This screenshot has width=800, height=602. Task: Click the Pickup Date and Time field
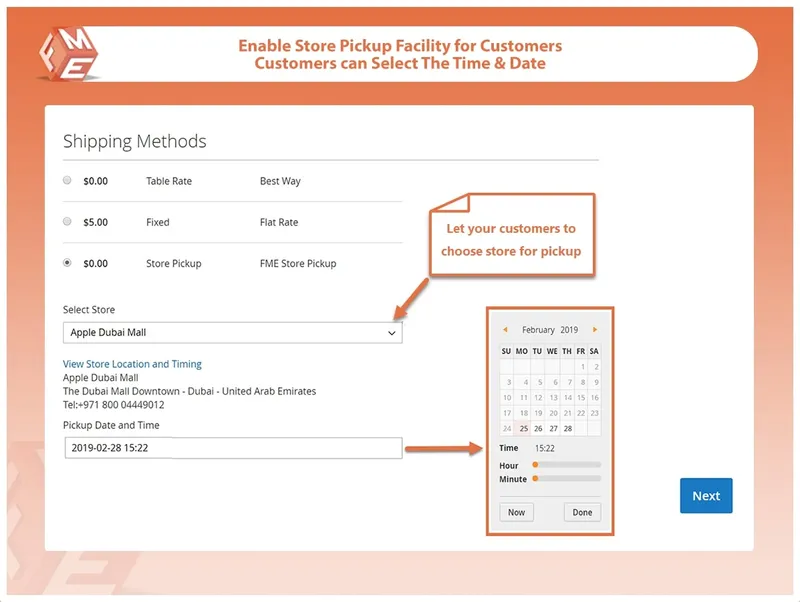point(233,448)
